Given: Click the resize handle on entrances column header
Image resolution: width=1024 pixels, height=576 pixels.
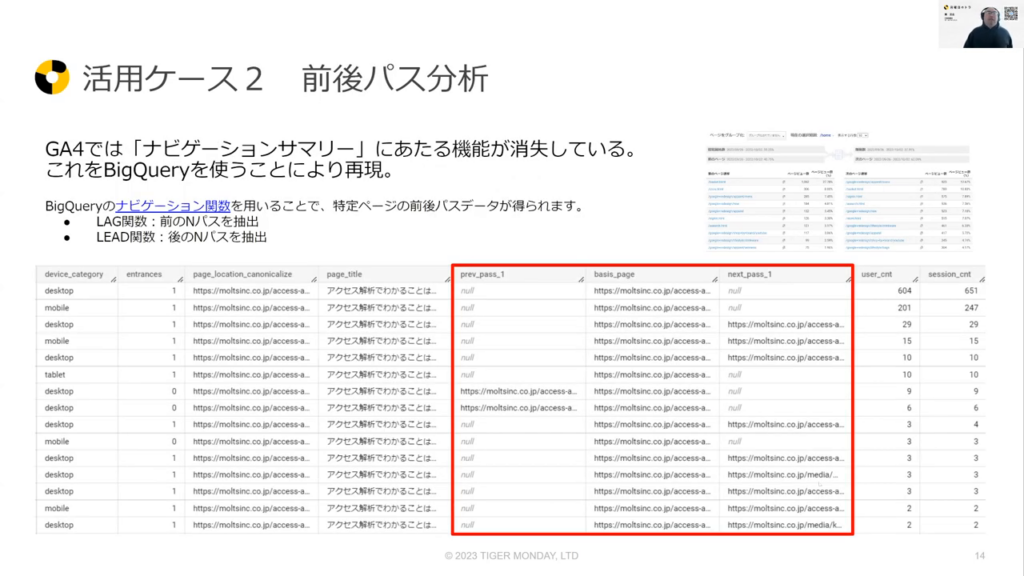Looking at the screenshot, I should click(x=178, y=280).
